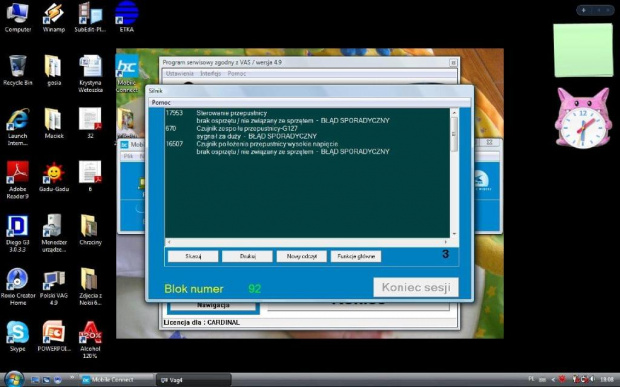
Task: Open the Mobile Connect desktop icon
Action: pyautogui.click(x=127, y=73)
